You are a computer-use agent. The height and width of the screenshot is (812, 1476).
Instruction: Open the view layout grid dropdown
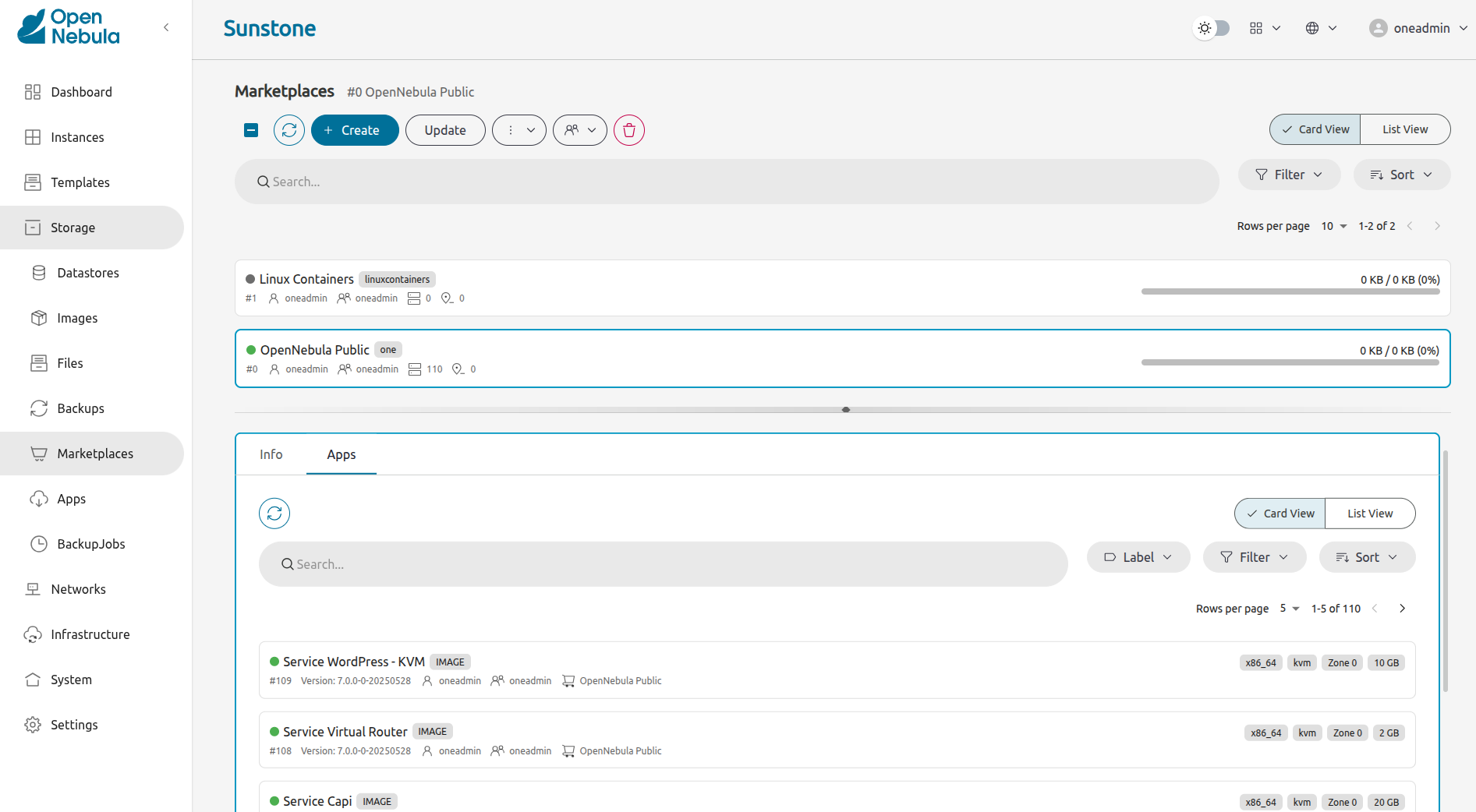(1265, 28)
